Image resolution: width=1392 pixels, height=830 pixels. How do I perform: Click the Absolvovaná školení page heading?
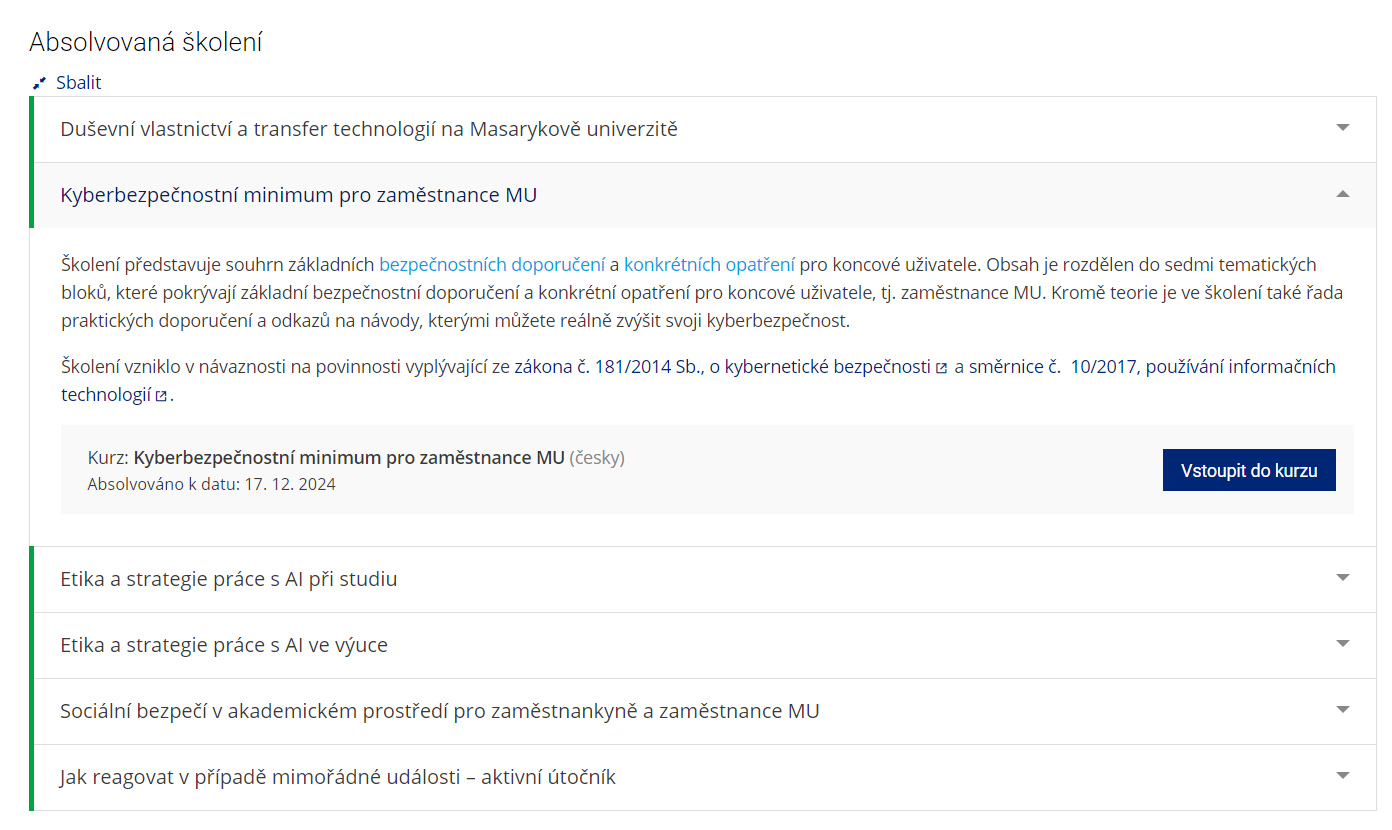146,42
